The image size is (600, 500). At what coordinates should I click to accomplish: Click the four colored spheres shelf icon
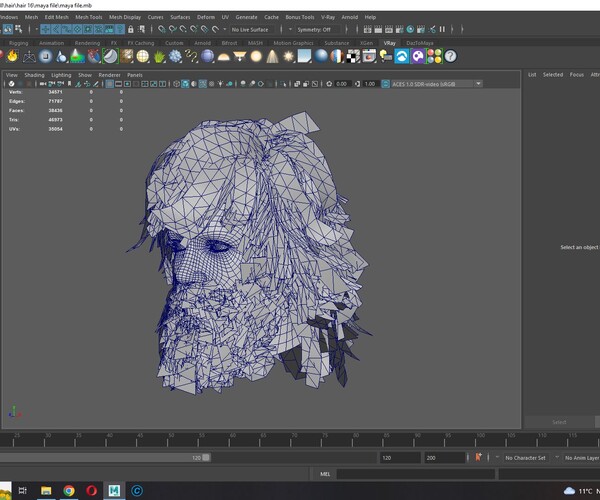pyautogui.click(x=434, y=56)
